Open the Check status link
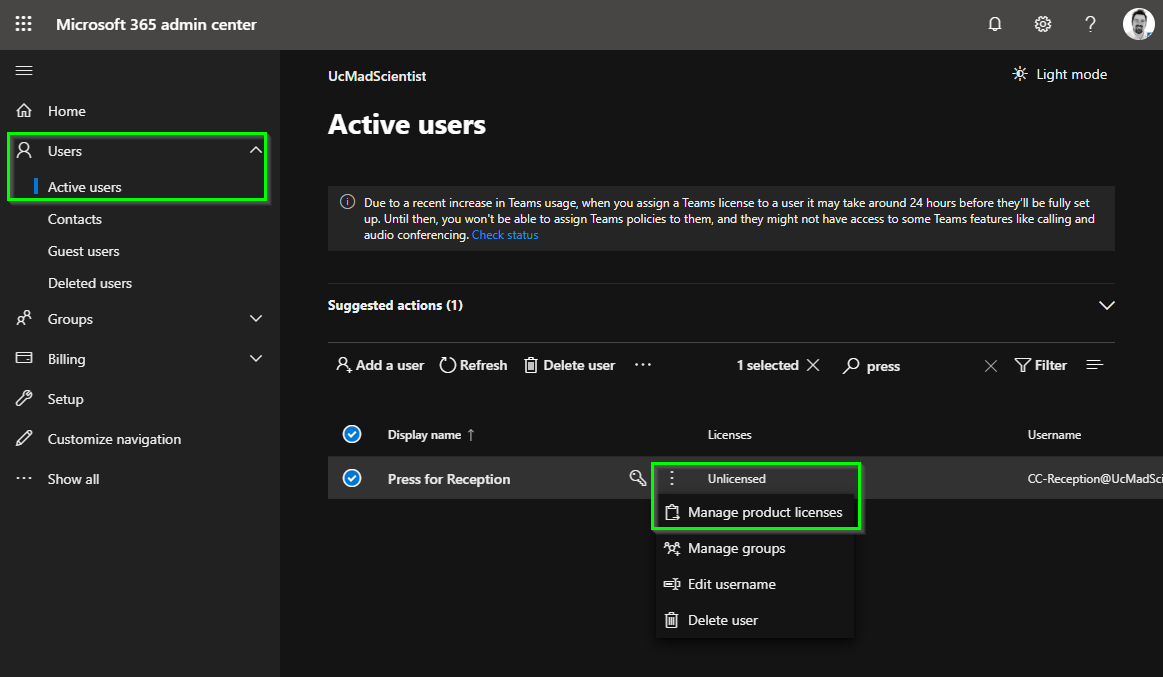The image size is (1163, 677). (x=505, y=234)
